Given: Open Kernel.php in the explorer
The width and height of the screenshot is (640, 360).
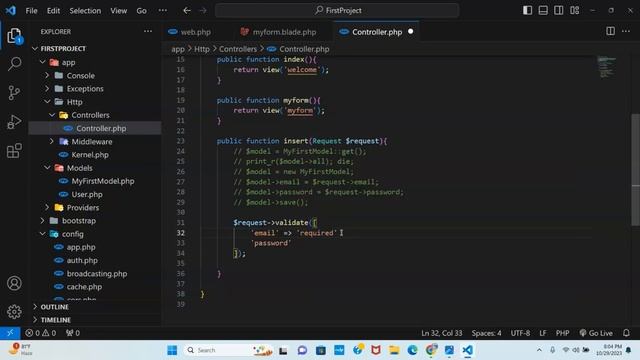Looking at the screenshot, I should click(90, 155).
